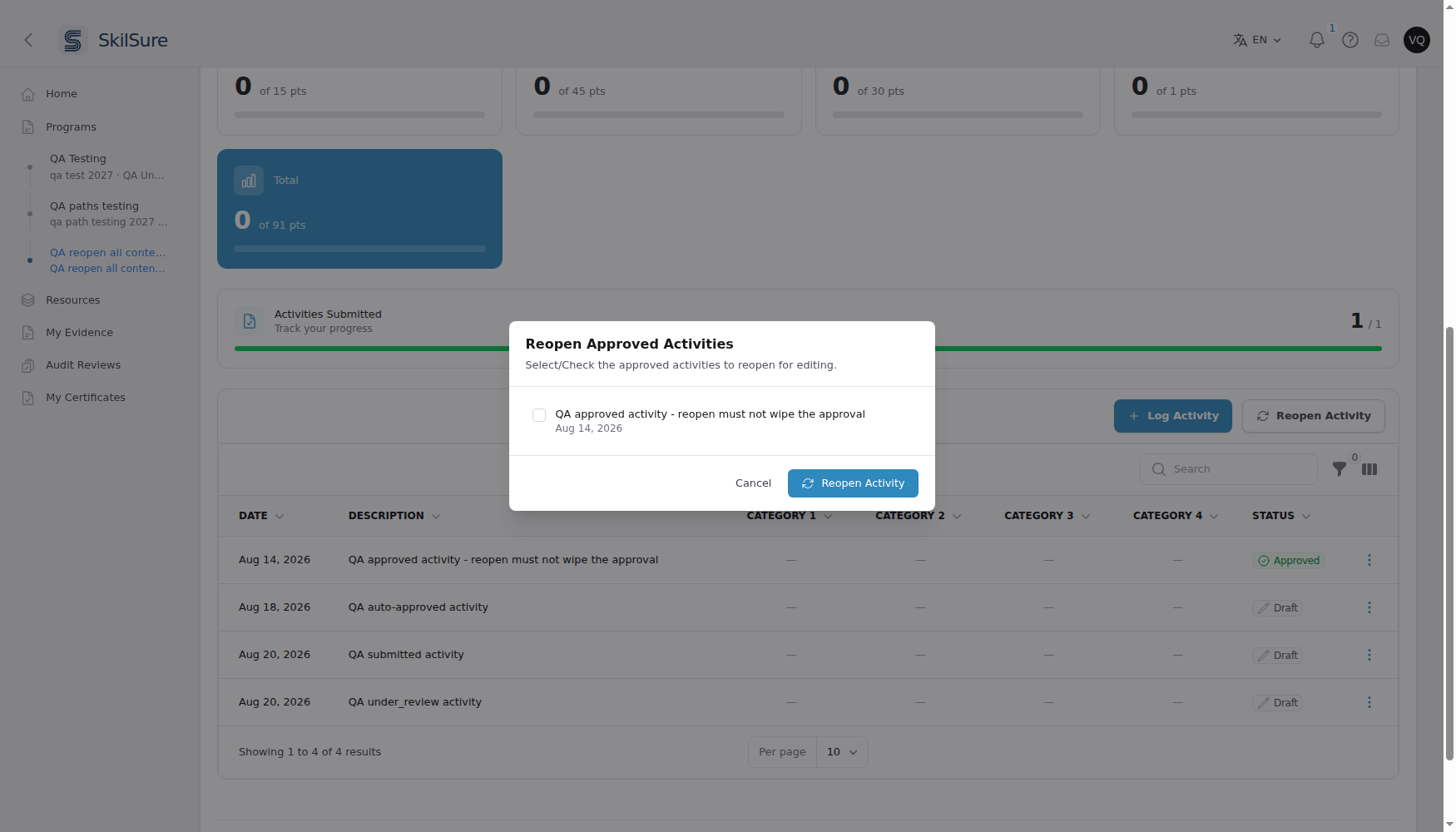Image resolution: width=1456 pixels, height=832 pixels.
Task: Open the help question mark icon
Action: click(x=1350, y=40)
